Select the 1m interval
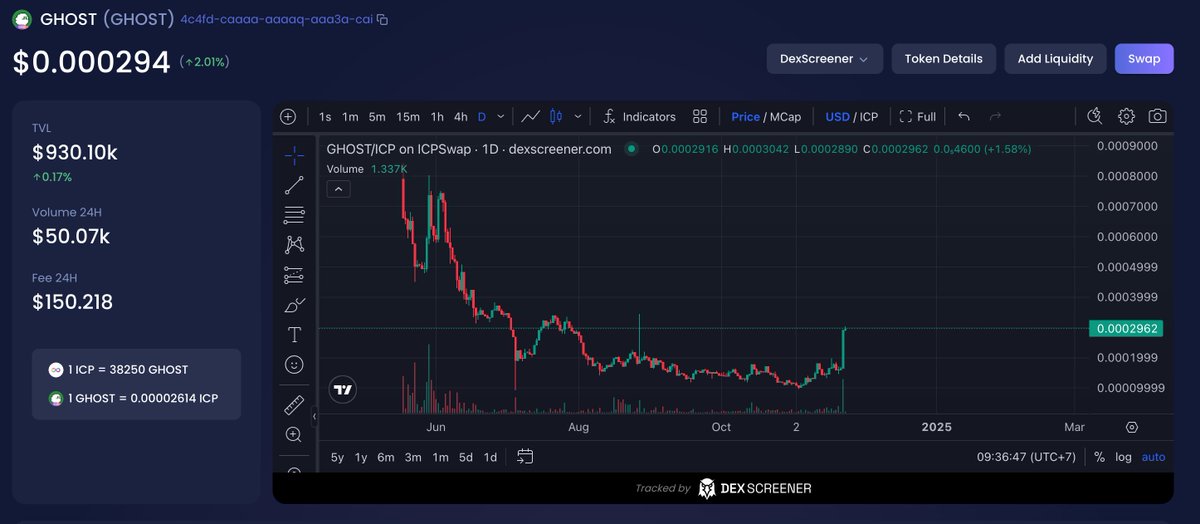Screen dimensions: 1200x524 350,117
